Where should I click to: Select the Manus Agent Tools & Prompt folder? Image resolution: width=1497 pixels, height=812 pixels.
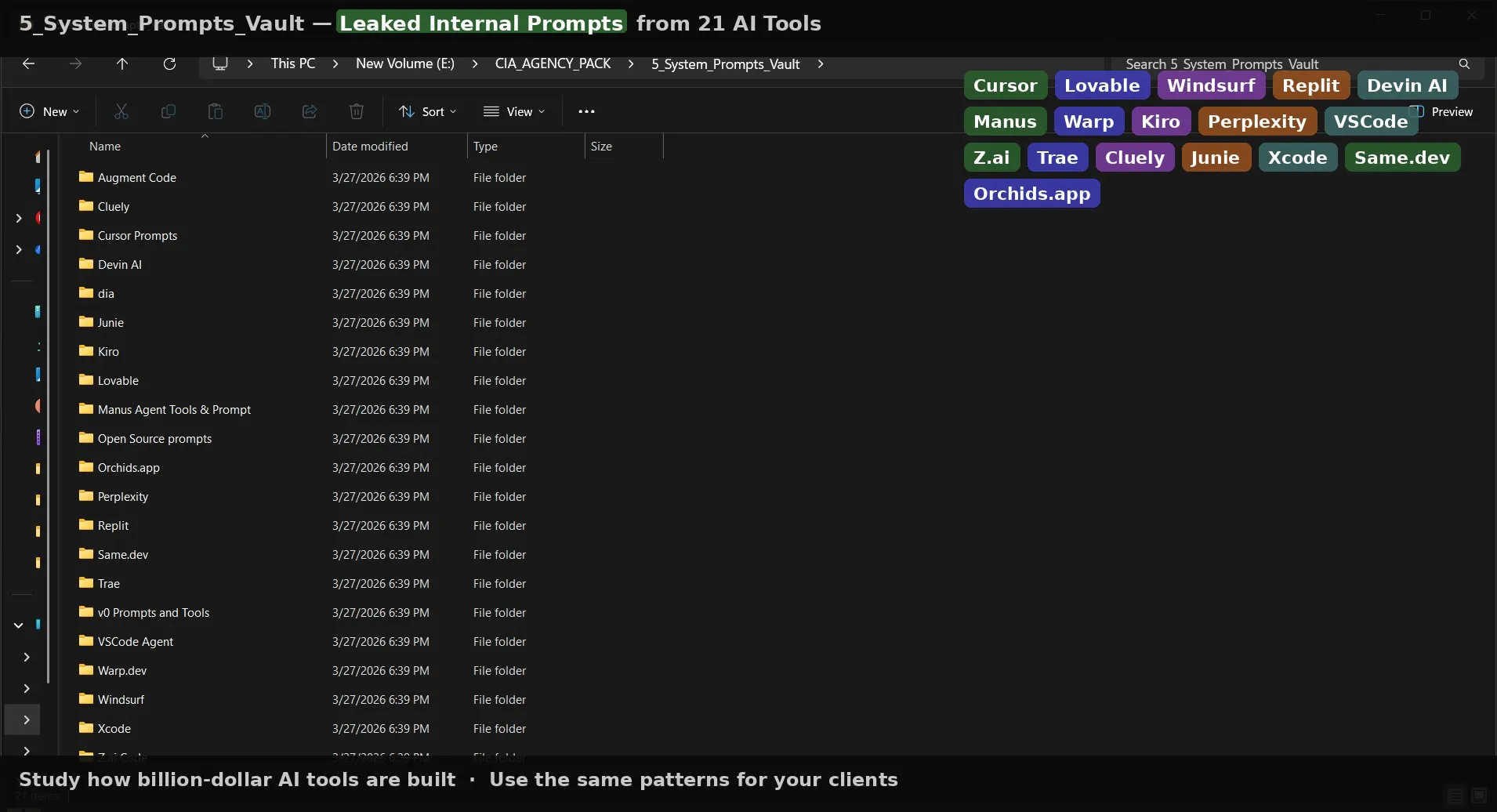click(174, 410)
